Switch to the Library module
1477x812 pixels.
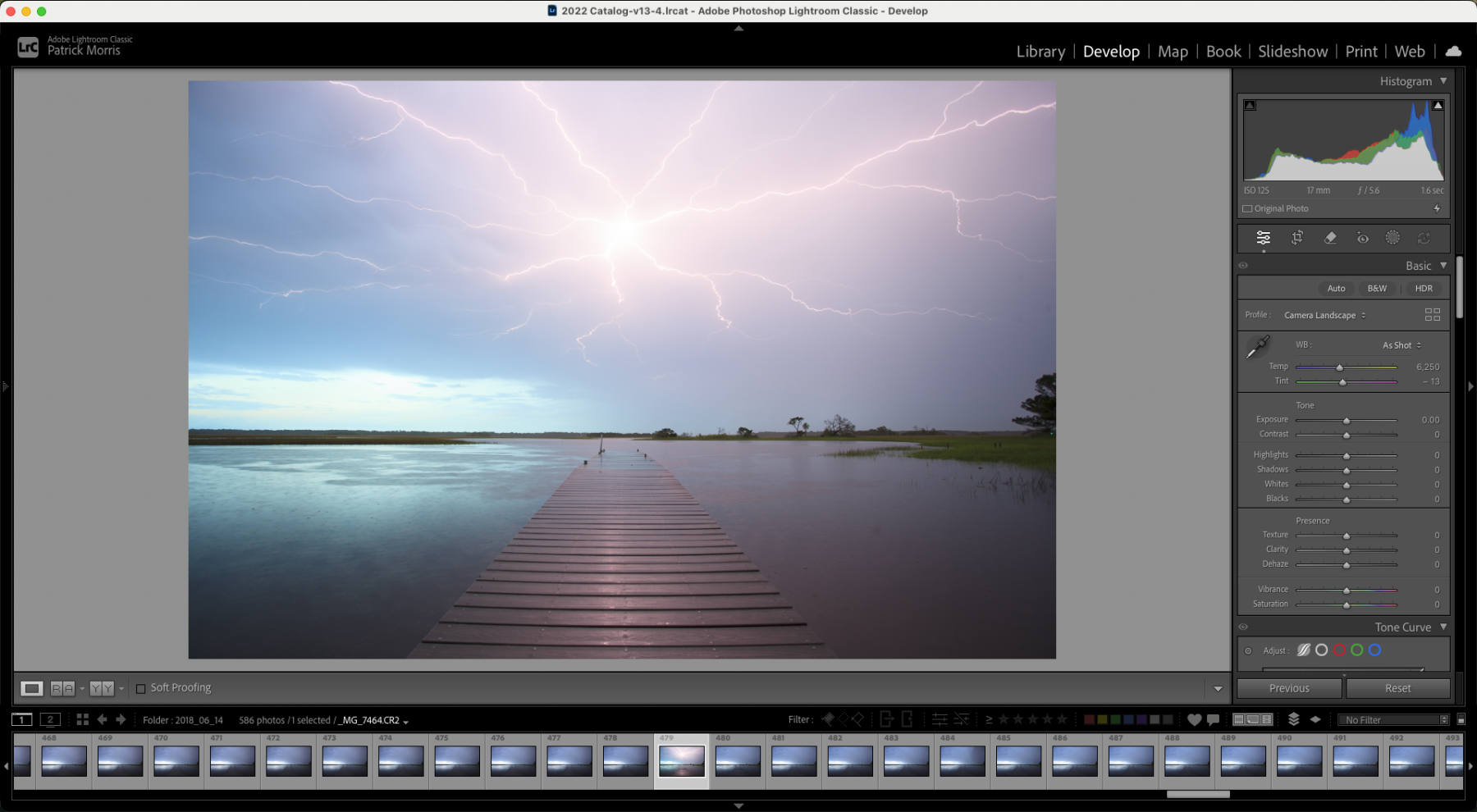pyautogui.click(x=1040, y=51)
